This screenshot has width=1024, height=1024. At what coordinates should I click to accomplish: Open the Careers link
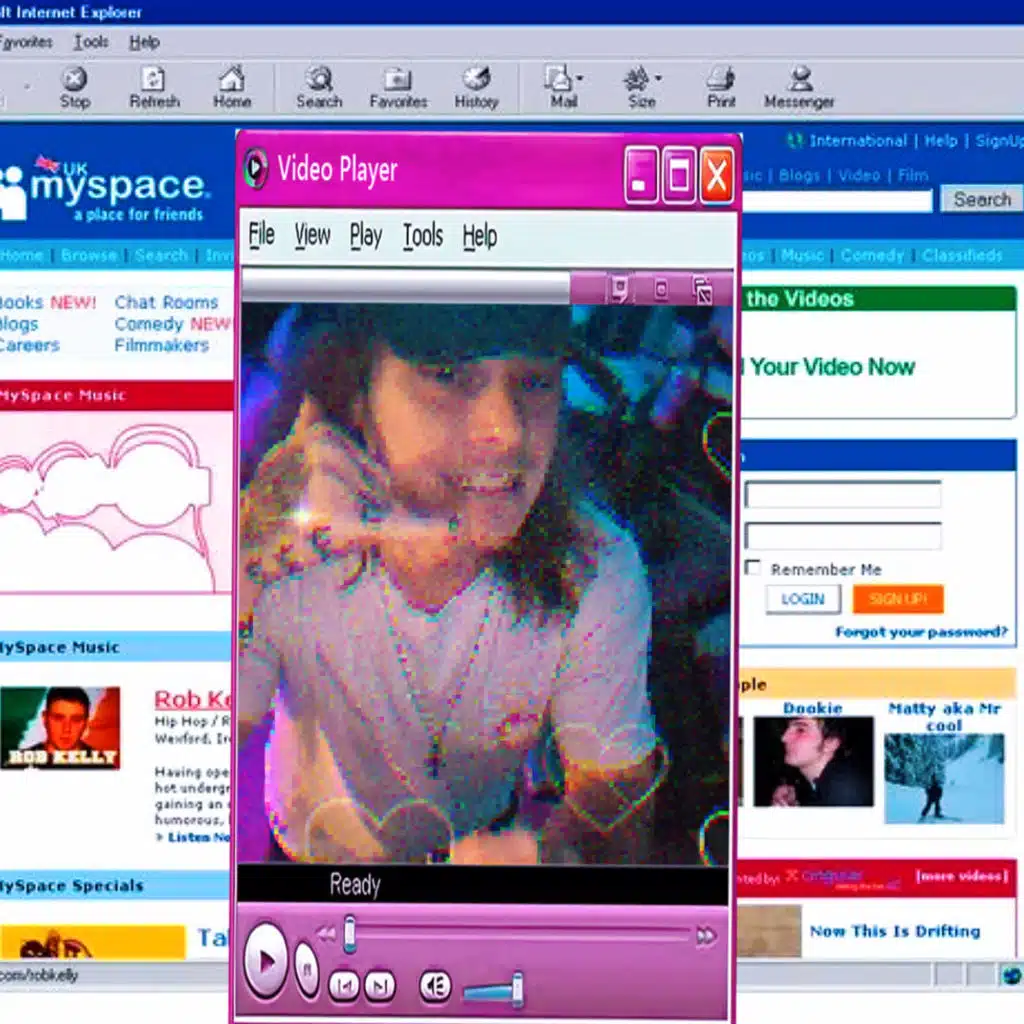(29, 345)
